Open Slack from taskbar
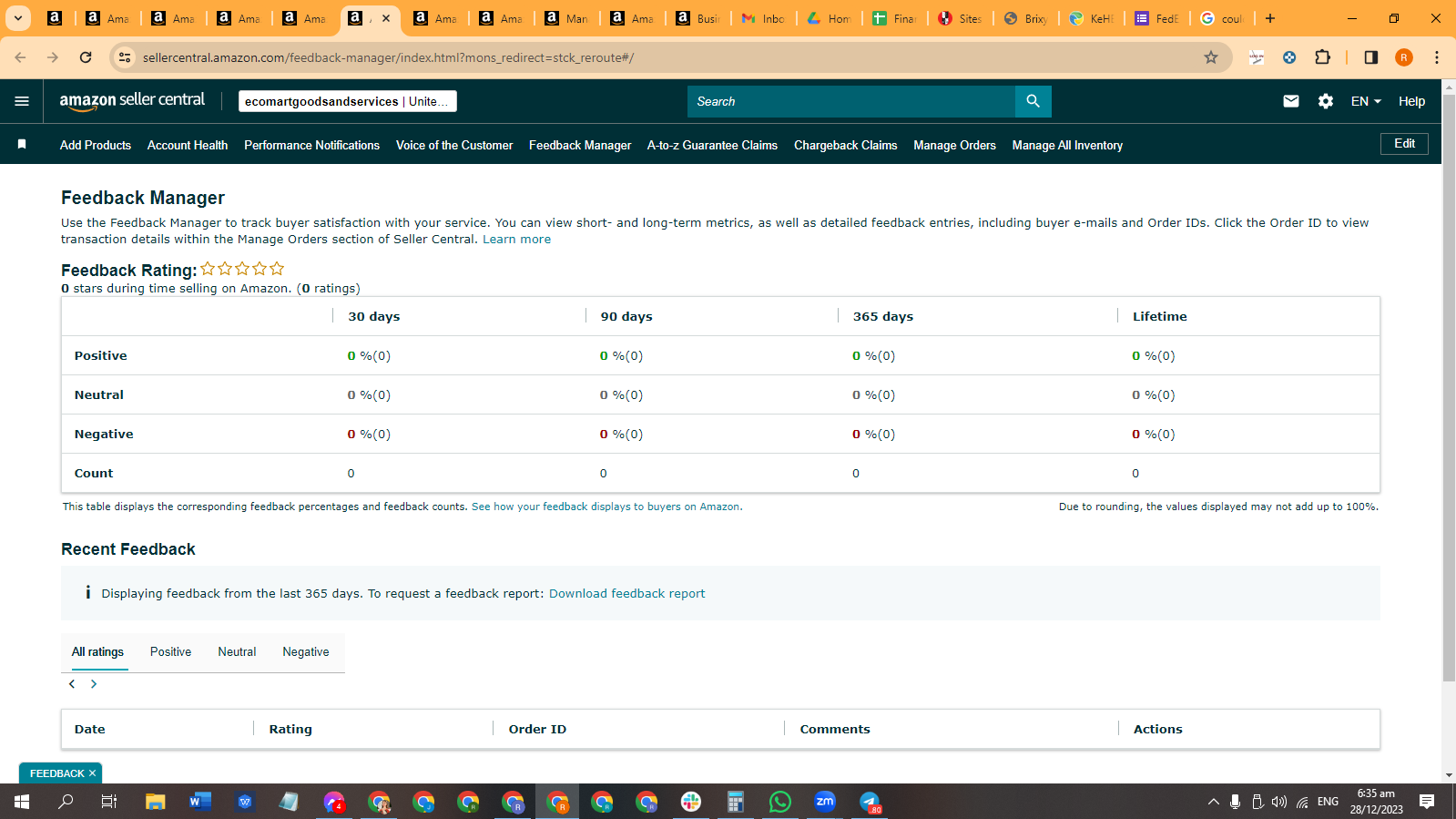This screenshot has height=819, width=1456. coord(691,802)
